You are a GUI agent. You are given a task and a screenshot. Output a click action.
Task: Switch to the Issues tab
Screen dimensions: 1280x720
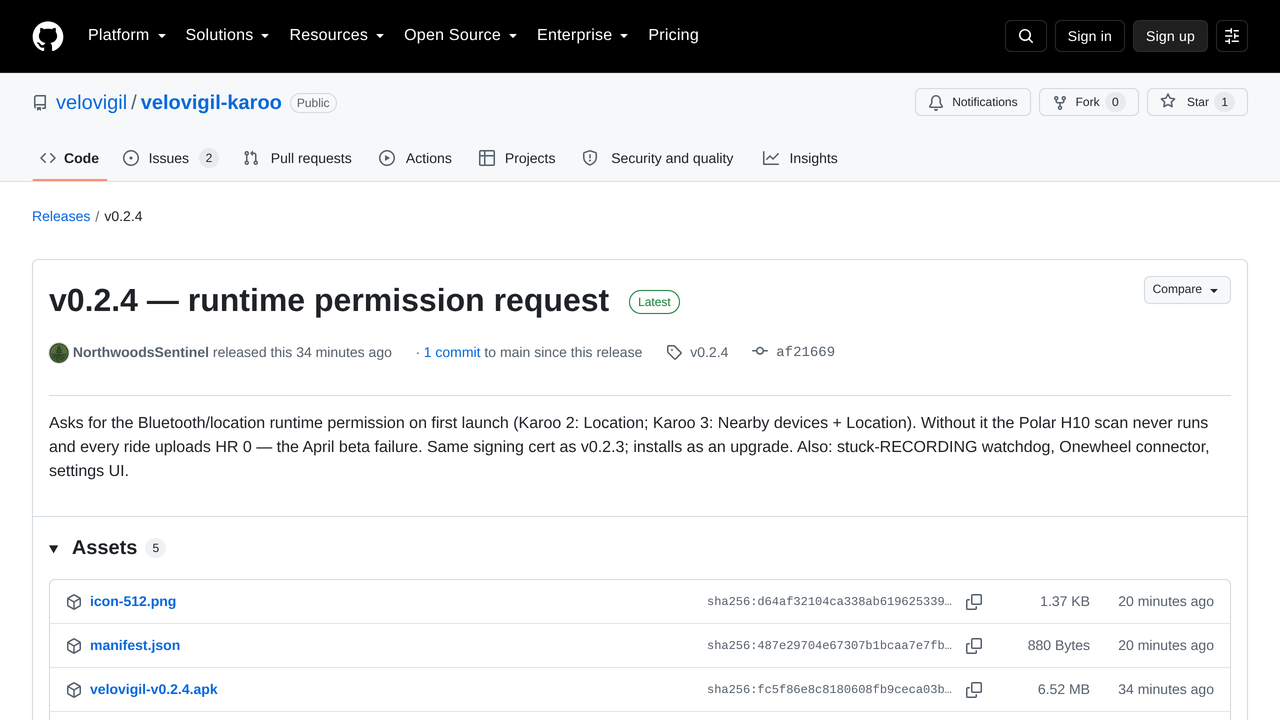[170, 158]
